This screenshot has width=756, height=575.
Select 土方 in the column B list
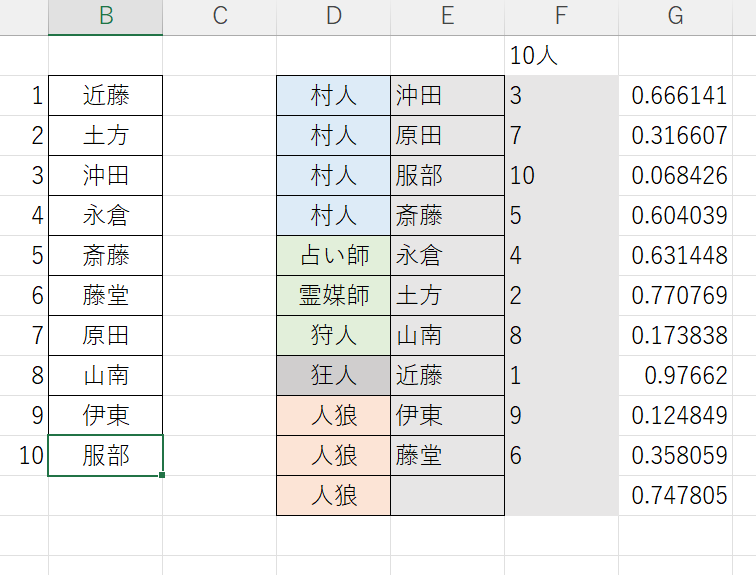point(105,136)
